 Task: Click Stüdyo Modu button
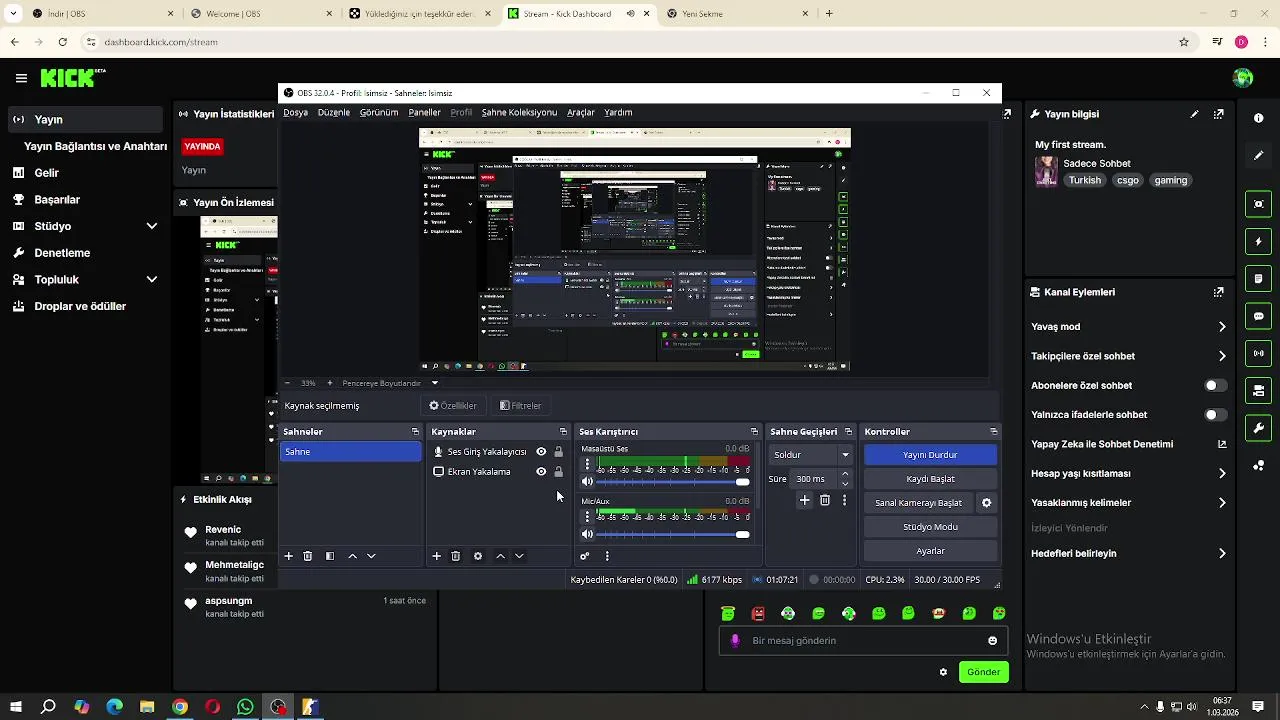(930, 527)
